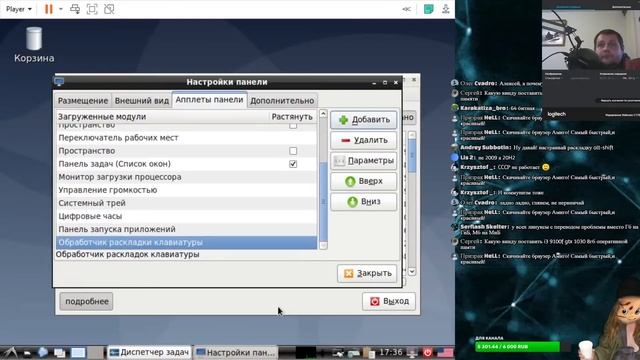This screenshot has height=360, width=640.
Task: Click applet list scrollbar up arrow
Action: pos(323,114)
